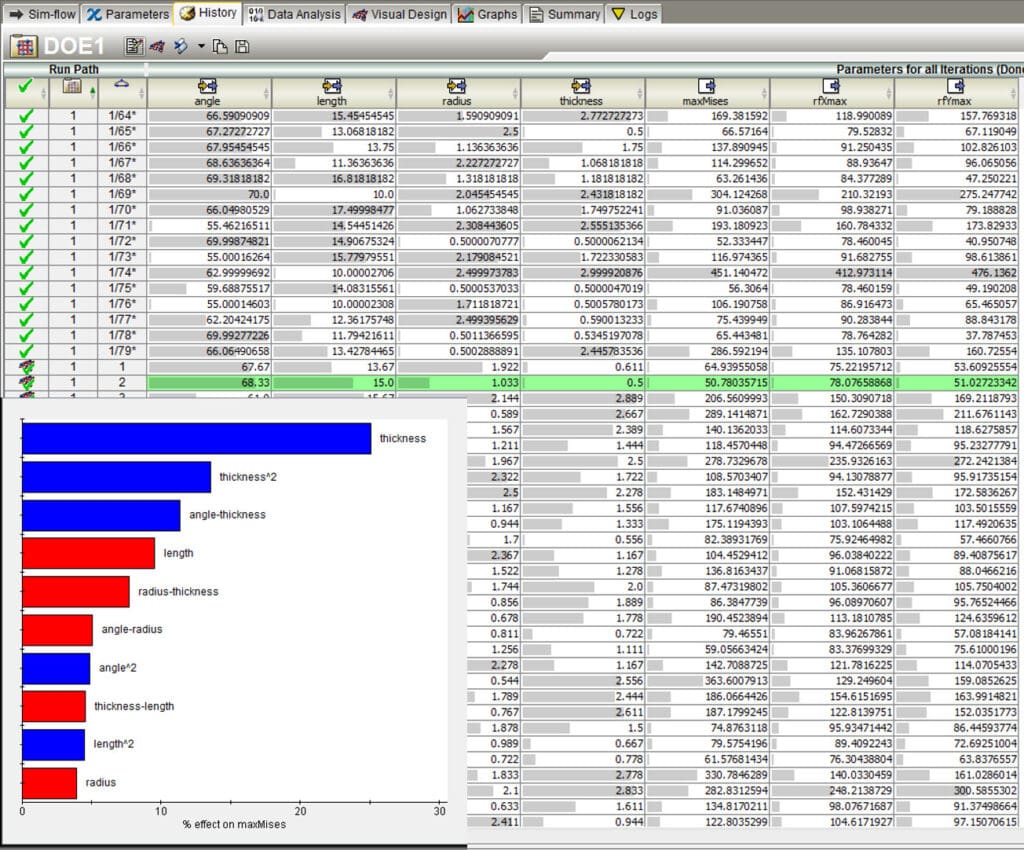Click the DOE1 component icon

(24, 46)
